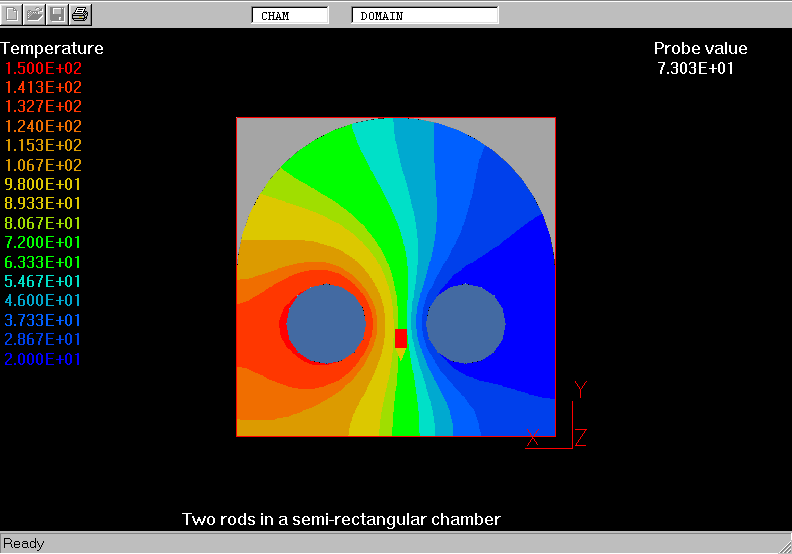Click the window resize grip in status bar
792x554 pixels.
782,544
